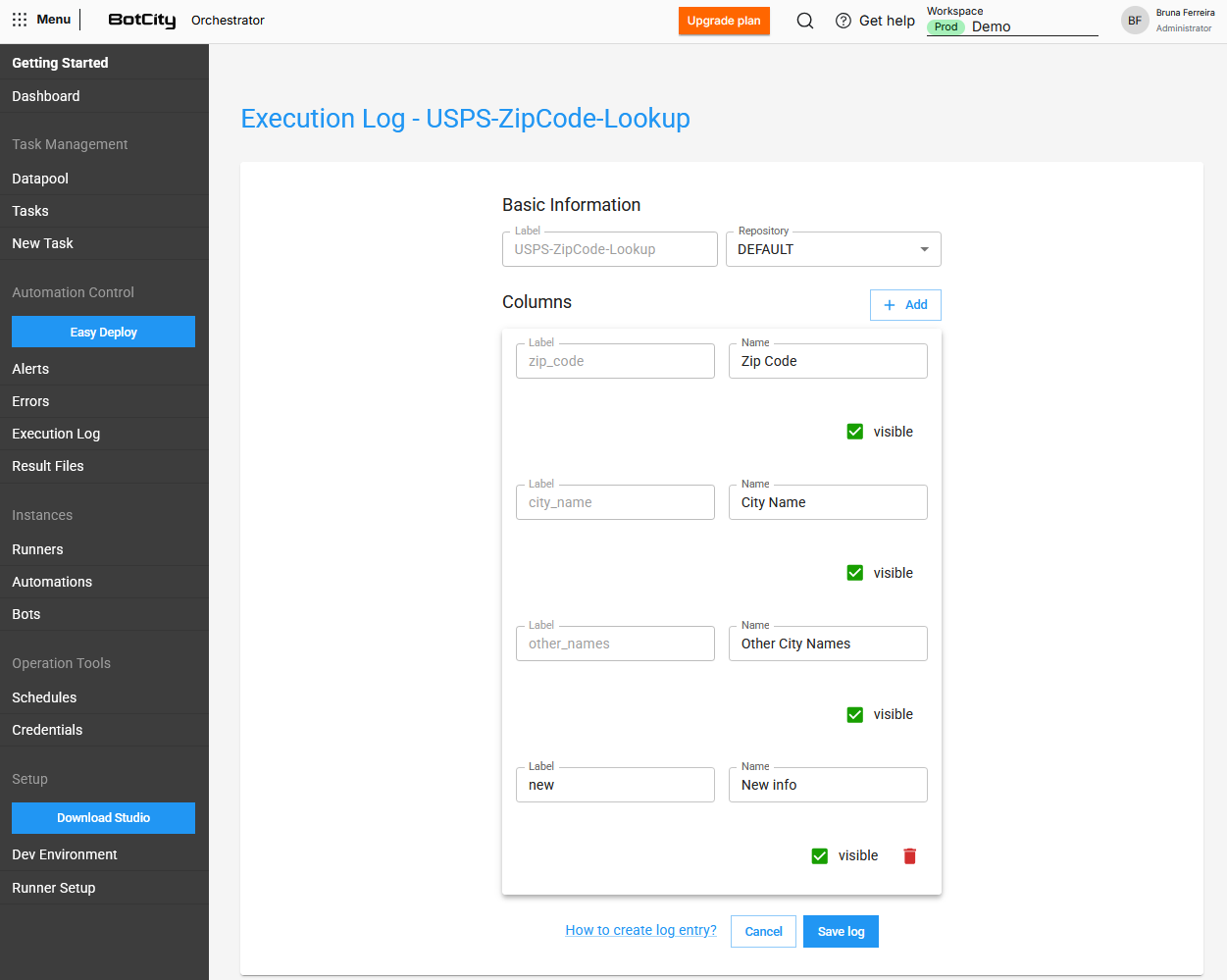Uncheck visible for Zip Code column

coord(855,432)
